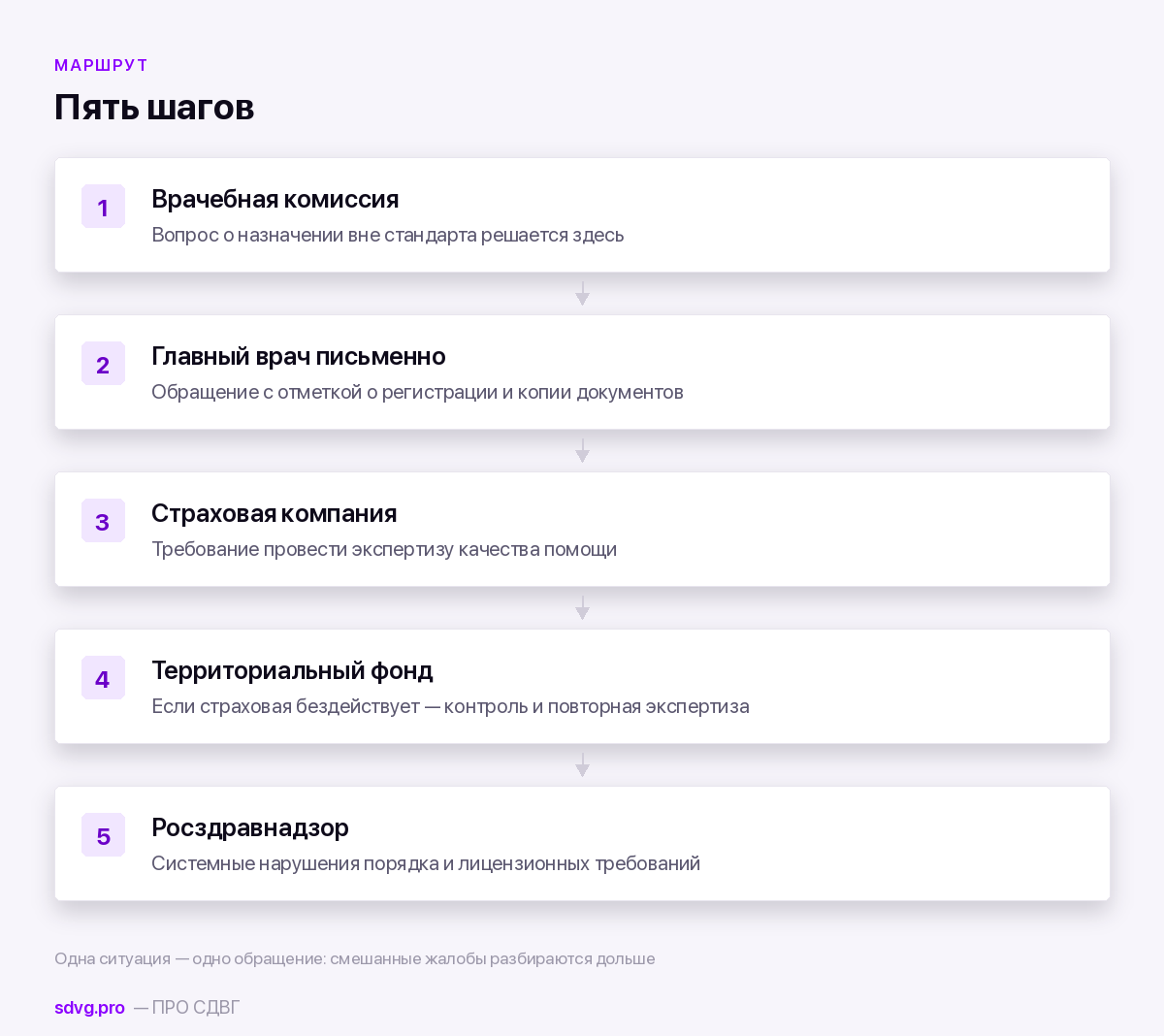Click the 'Системные нарушения порядка' description
Viewport: 1164px width, 1036px height.
pyautogui.click(x=426, y=863)
